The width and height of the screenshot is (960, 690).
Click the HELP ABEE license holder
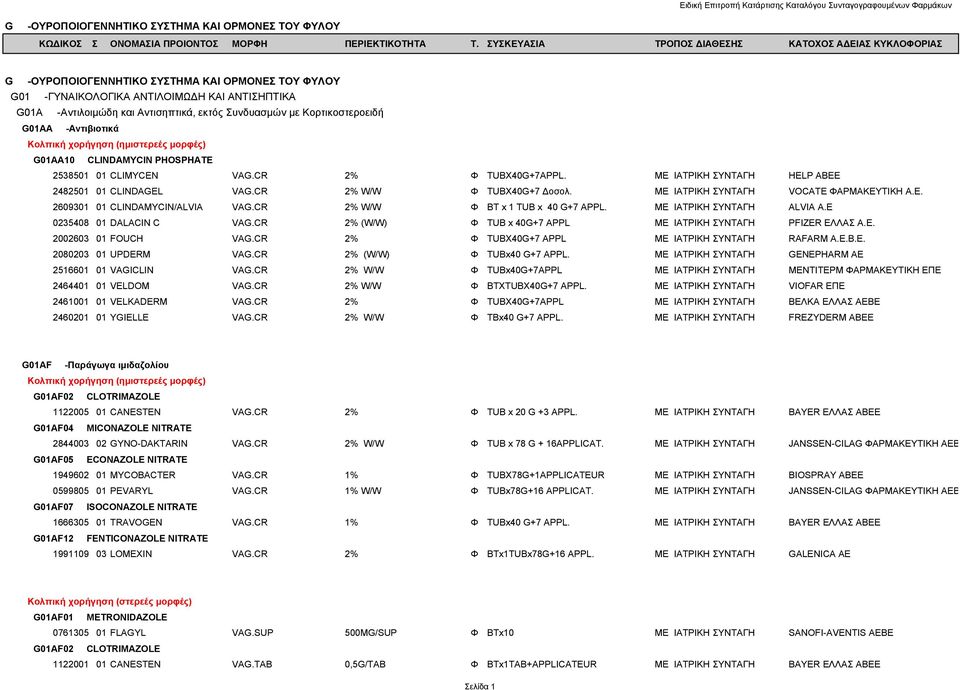pyautogui.click(x=814, y=176)
